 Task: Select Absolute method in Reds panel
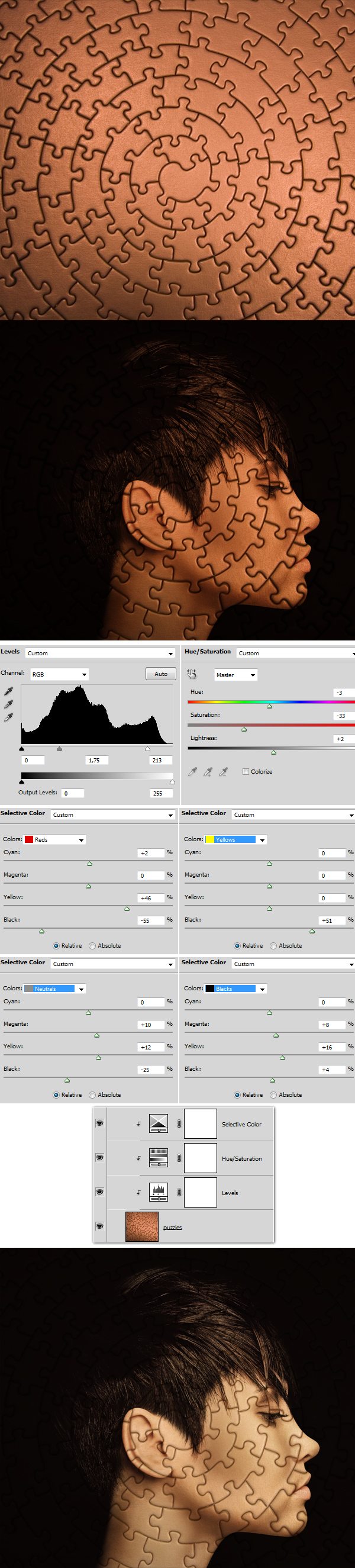[92, 945]
